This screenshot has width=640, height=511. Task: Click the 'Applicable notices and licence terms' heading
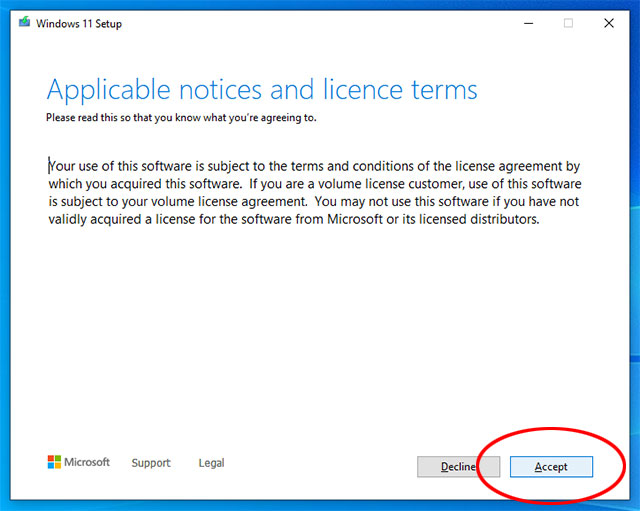coord(262,90)
